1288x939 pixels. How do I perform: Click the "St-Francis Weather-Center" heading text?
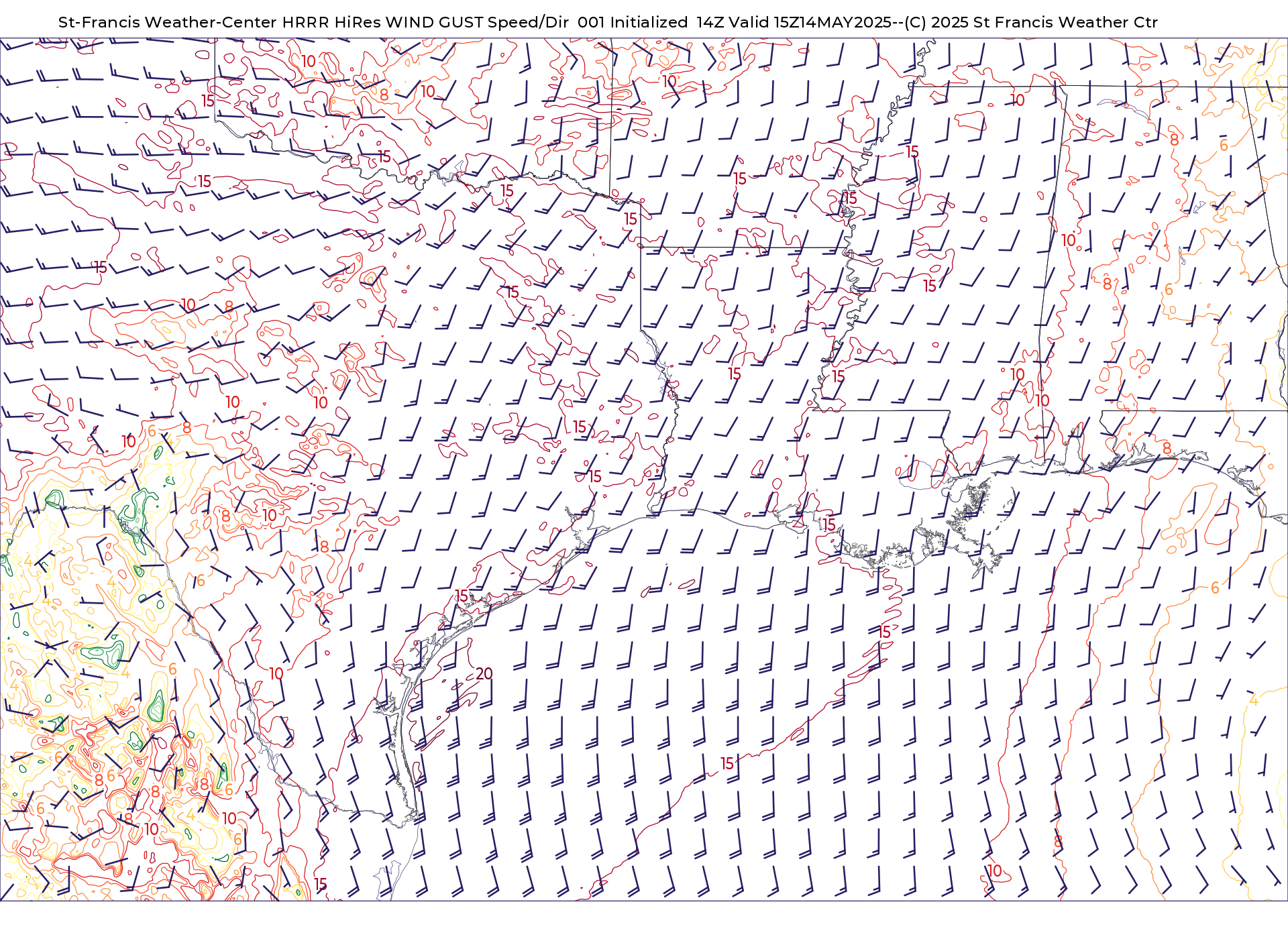click(x=168, y=22)
